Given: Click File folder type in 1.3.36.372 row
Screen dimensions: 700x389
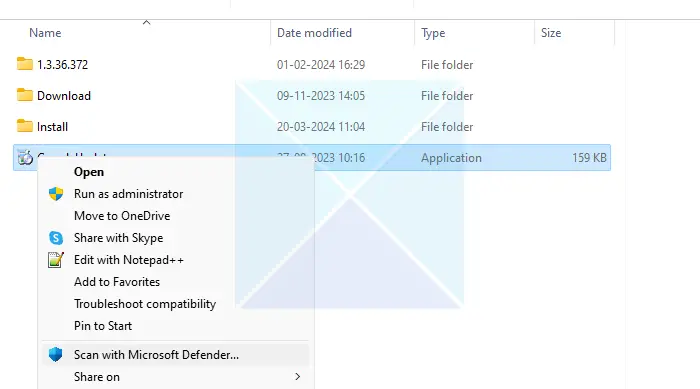Looking at the screenshot, I should 447,65.
